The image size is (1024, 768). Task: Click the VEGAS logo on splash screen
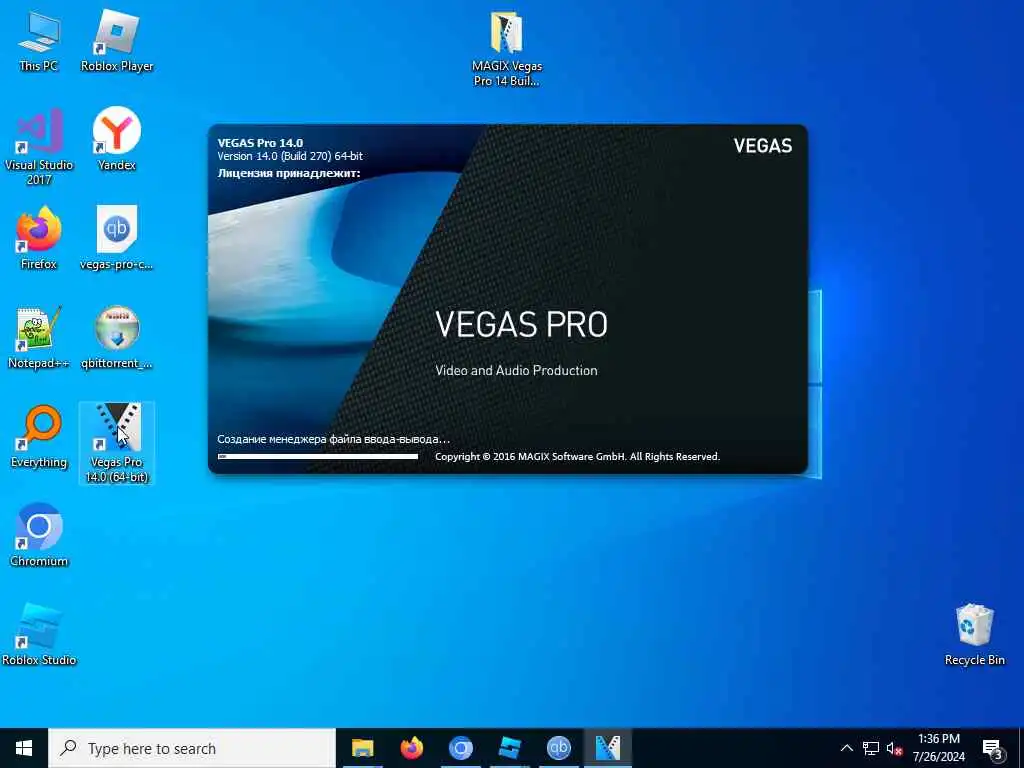[763, 146]
